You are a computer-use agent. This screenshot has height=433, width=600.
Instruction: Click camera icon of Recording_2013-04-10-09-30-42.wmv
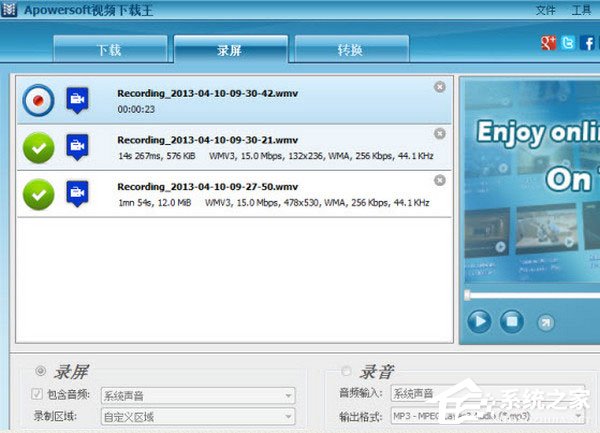[77, 100]
